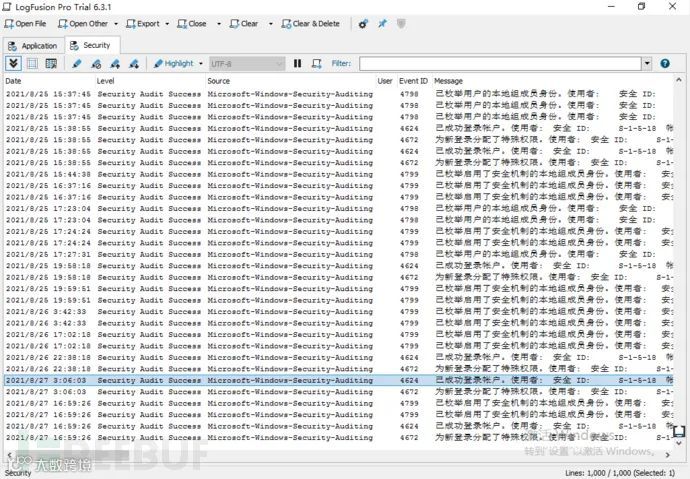
Task: Select the 2021/8/25 15:44:38 log row
Action: [338, 174]
